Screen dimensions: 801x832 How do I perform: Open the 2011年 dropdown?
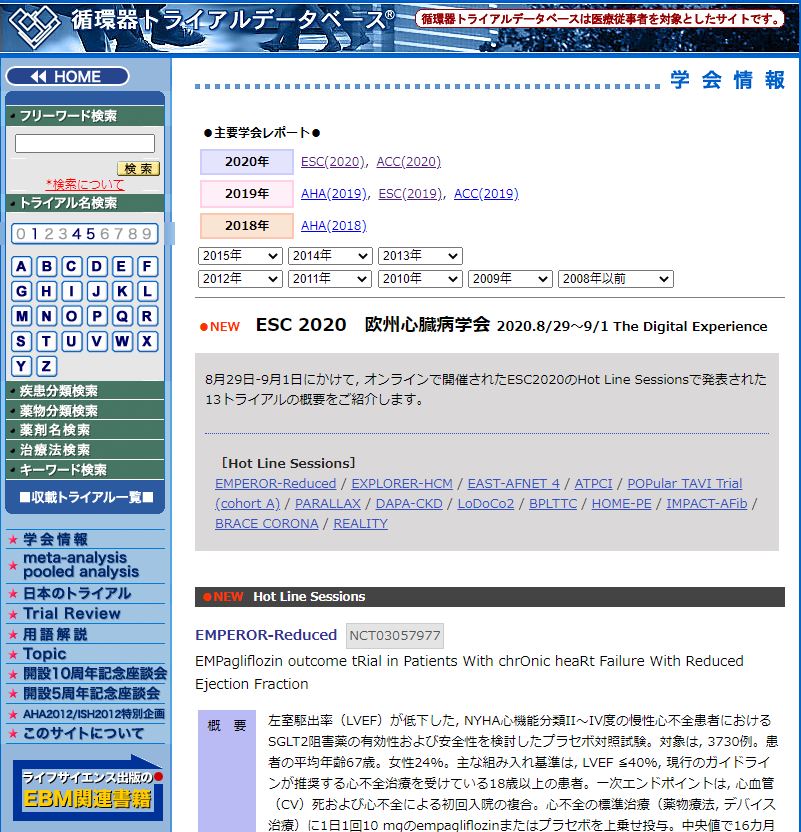[330, 279]
